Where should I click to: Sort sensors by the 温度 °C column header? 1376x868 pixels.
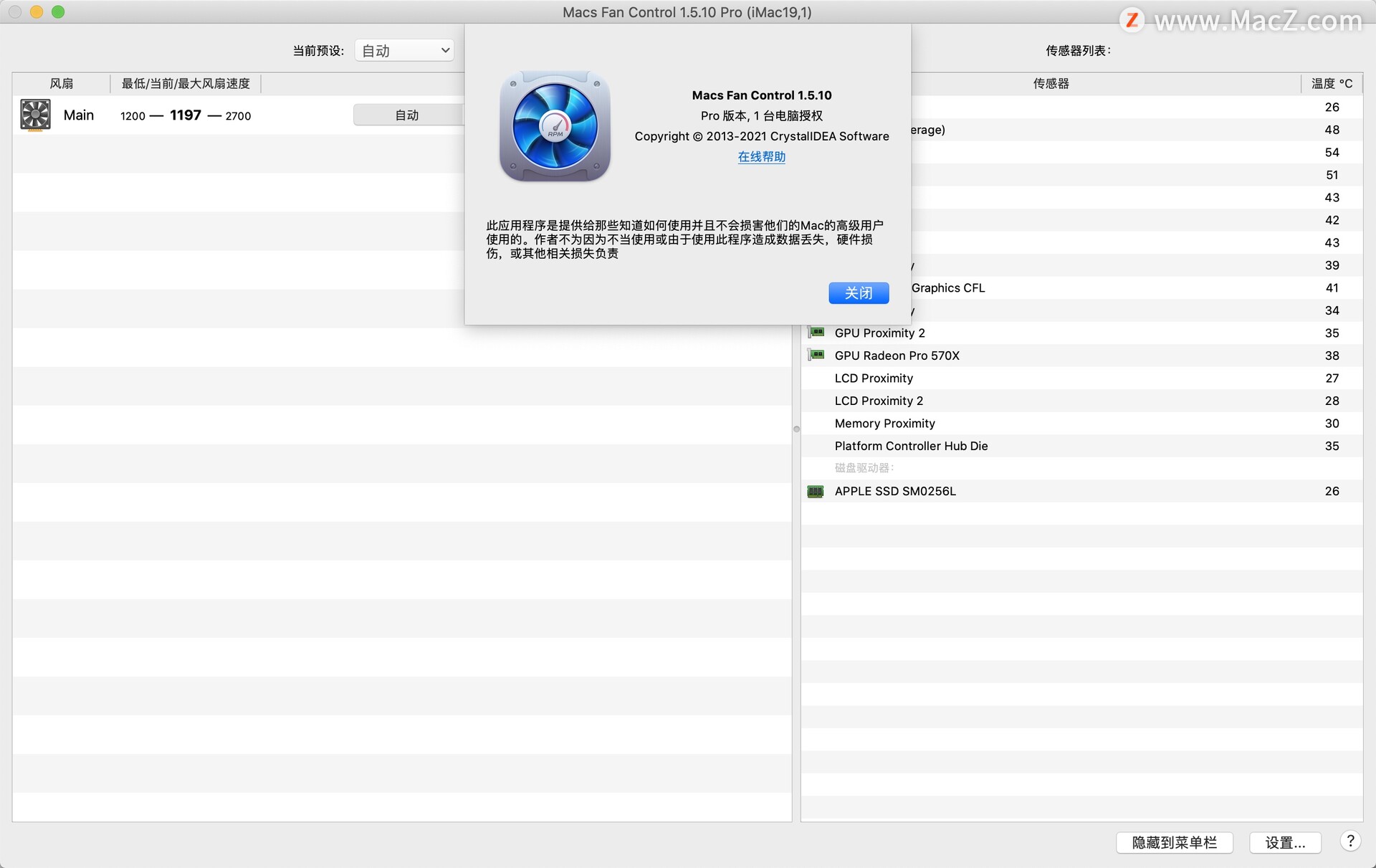click(x=1330, y=83)
